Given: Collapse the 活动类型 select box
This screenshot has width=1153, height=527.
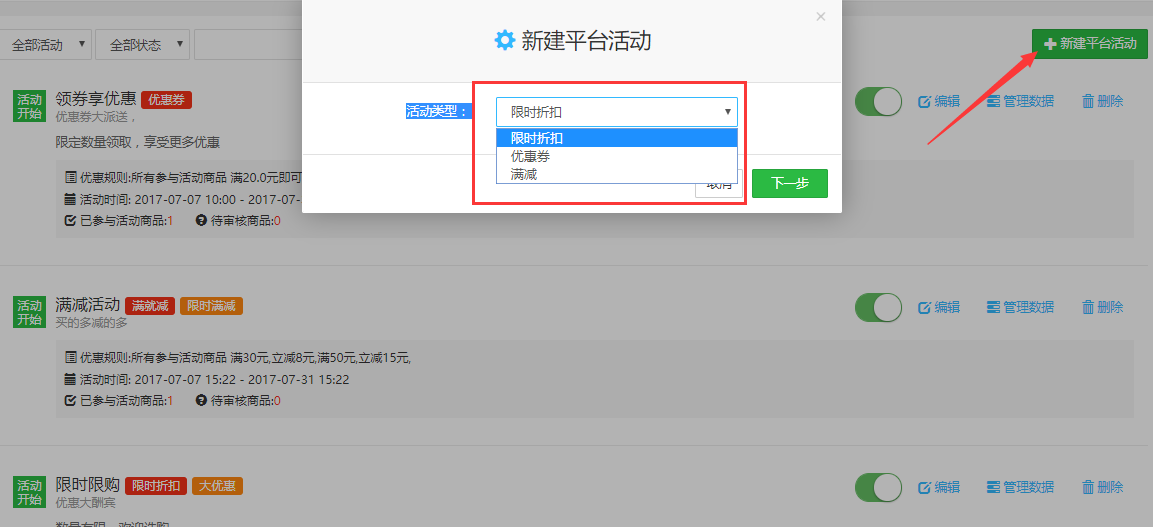Looking at the screenshot, I should (616, 112).
